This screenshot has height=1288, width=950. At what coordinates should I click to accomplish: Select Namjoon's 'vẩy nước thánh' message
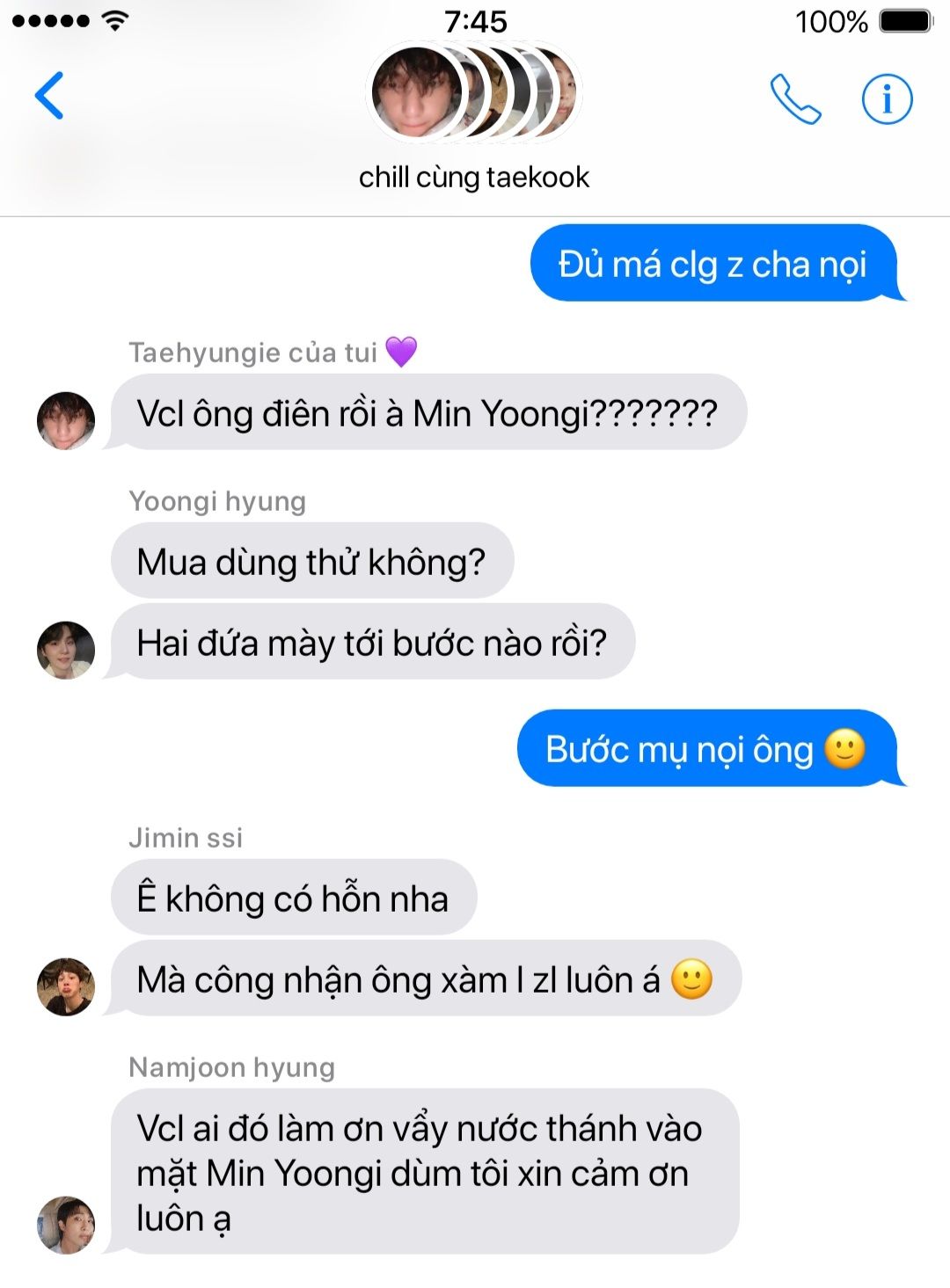[x=423, y=1172]
